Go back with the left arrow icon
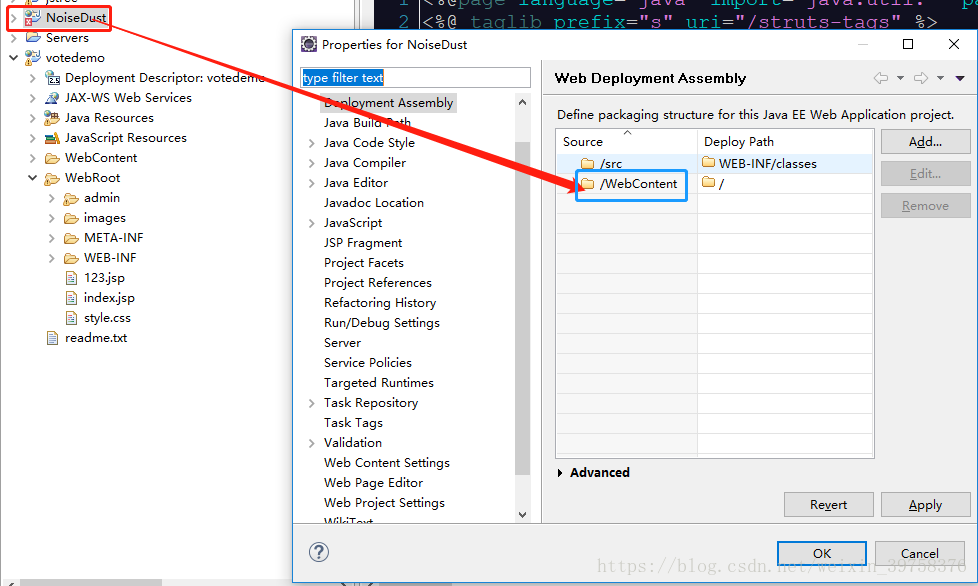 click(881, 78)
